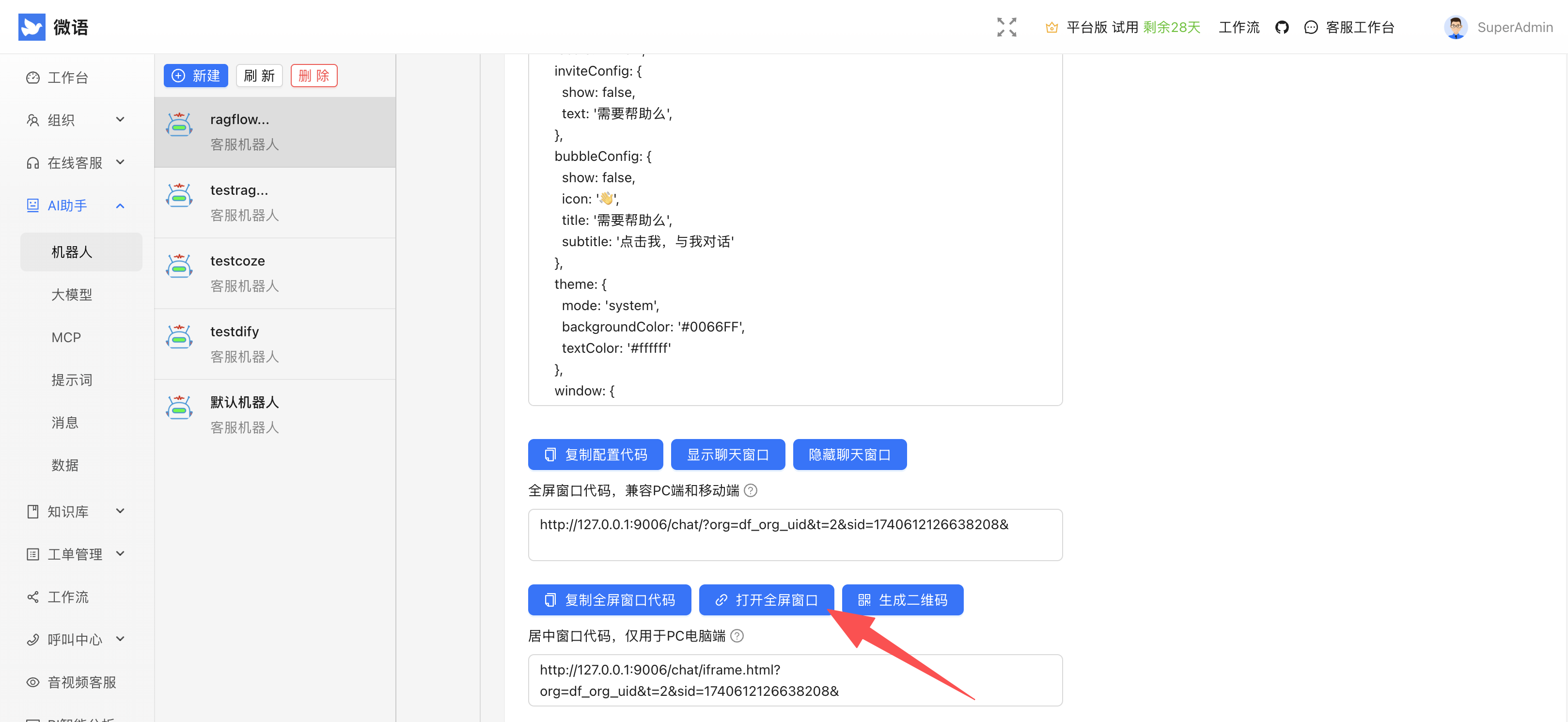The width and height of the screenshot is (1568, 722).
Task: Click the 工作台 clock icon in sidebar
Action: pos(32,78)
